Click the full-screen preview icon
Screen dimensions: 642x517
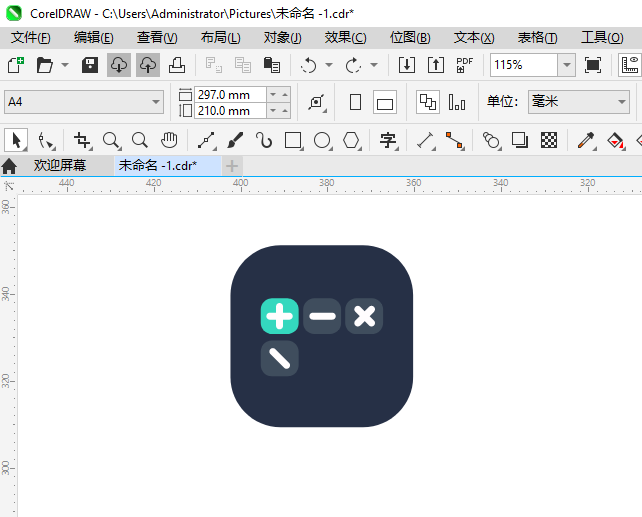(x=593, y=65)
